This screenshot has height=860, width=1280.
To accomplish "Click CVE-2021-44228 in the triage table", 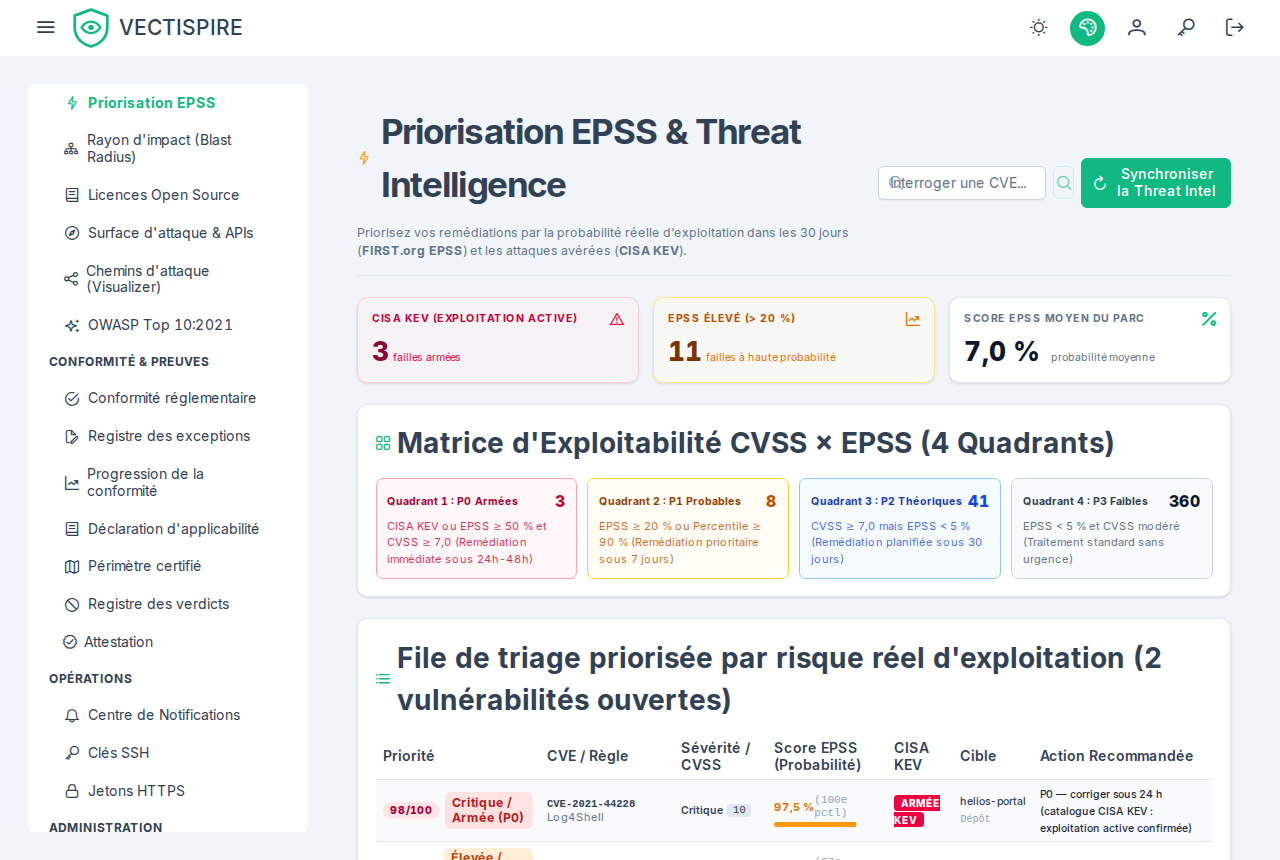I will click(591, 803).
